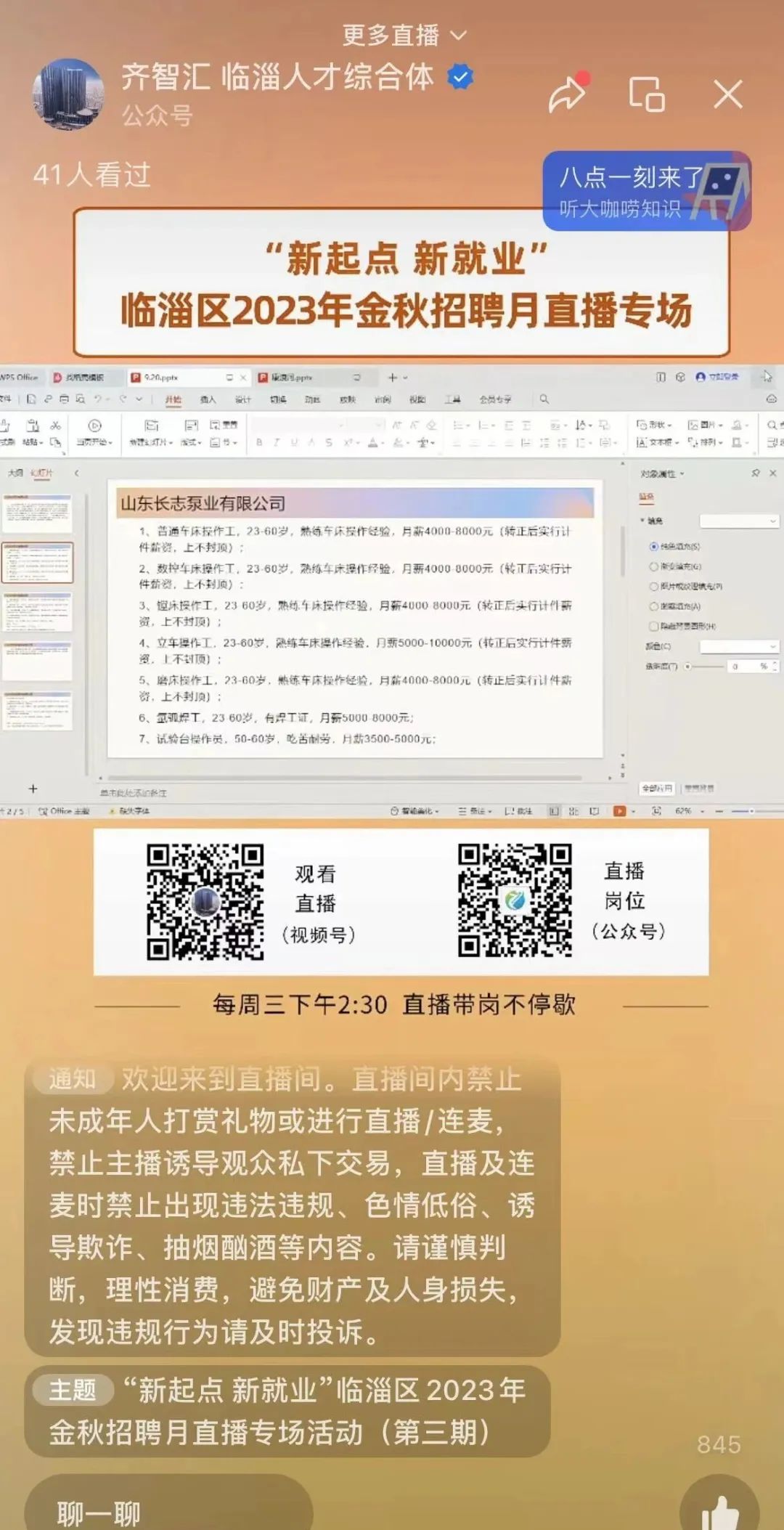
Task: Click the orange slideshow play icon in status bar
Action: click(x=619, y=811)
